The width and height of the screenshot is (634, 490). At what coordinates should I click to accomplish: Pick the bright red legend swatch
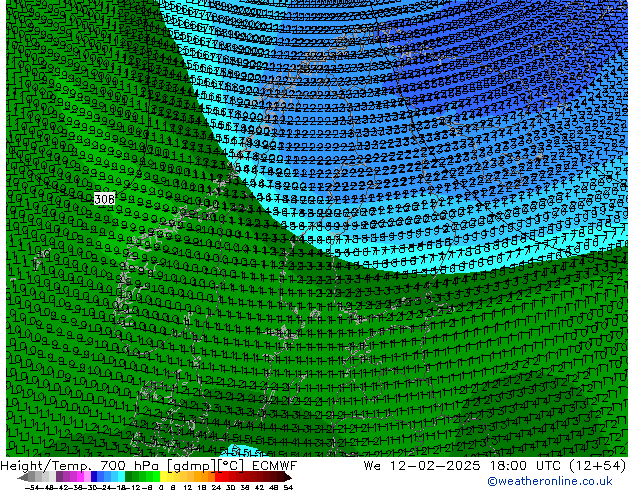219,477
